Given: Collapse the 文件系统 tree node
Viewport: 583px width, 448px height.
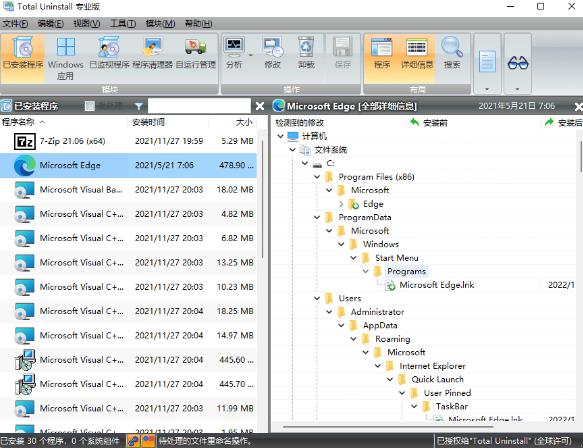Looking at the screenshot, I should 293,150.
